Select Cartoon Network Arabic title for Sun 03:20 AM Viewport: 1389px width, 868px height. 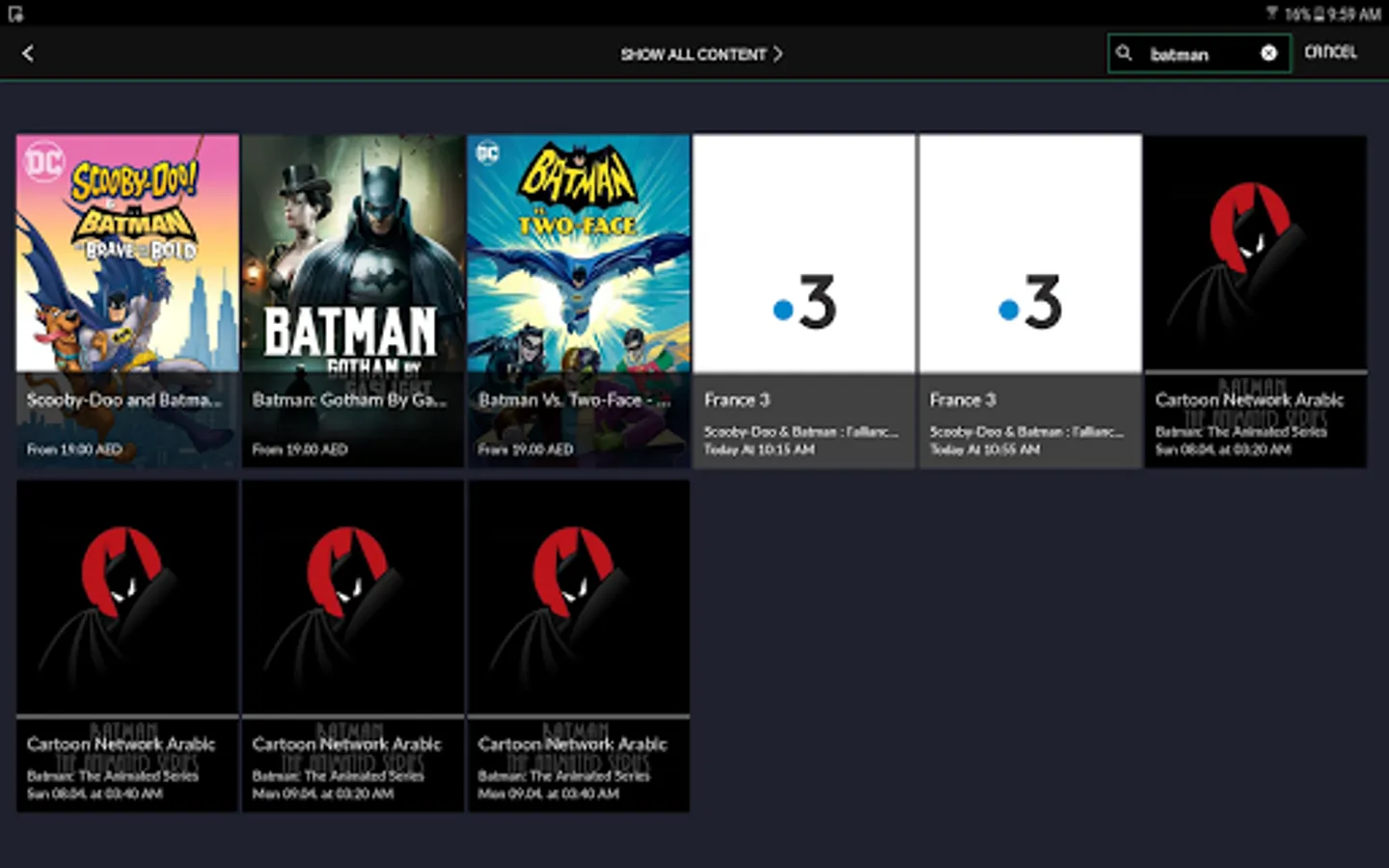tap(1249, 399)
